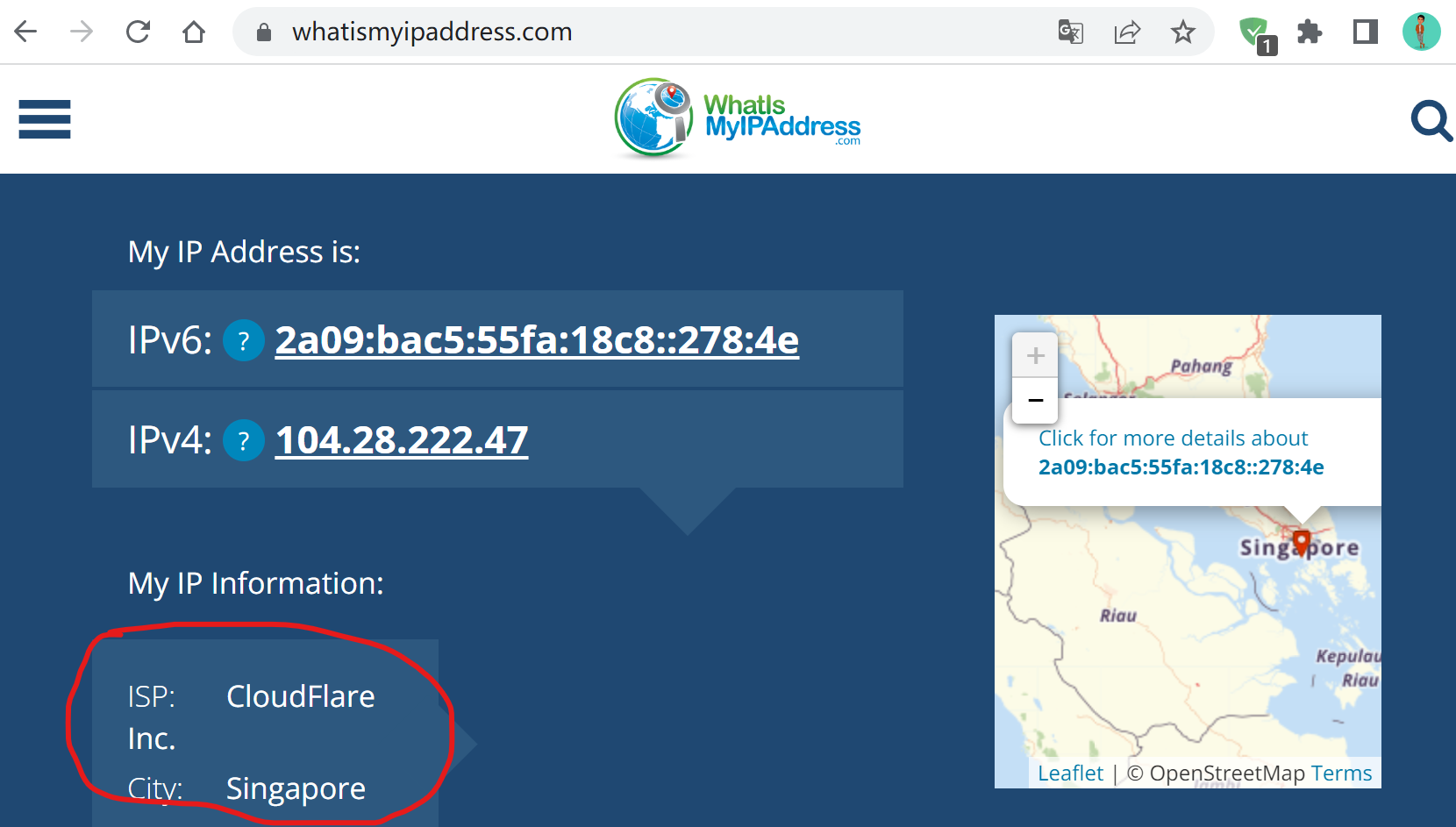Click the share page icon
1456x827 pixels.
1127,32
